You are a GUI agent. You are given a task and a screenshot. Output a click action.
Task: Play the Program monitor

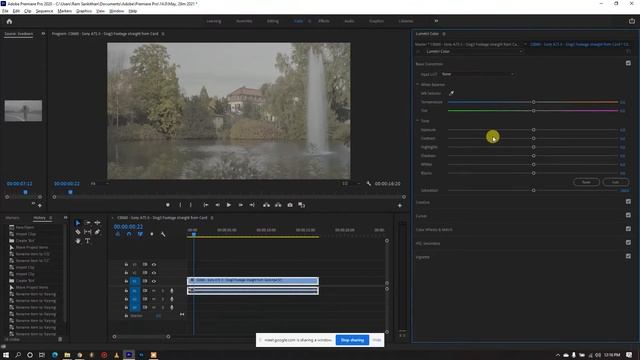point(229,205)
